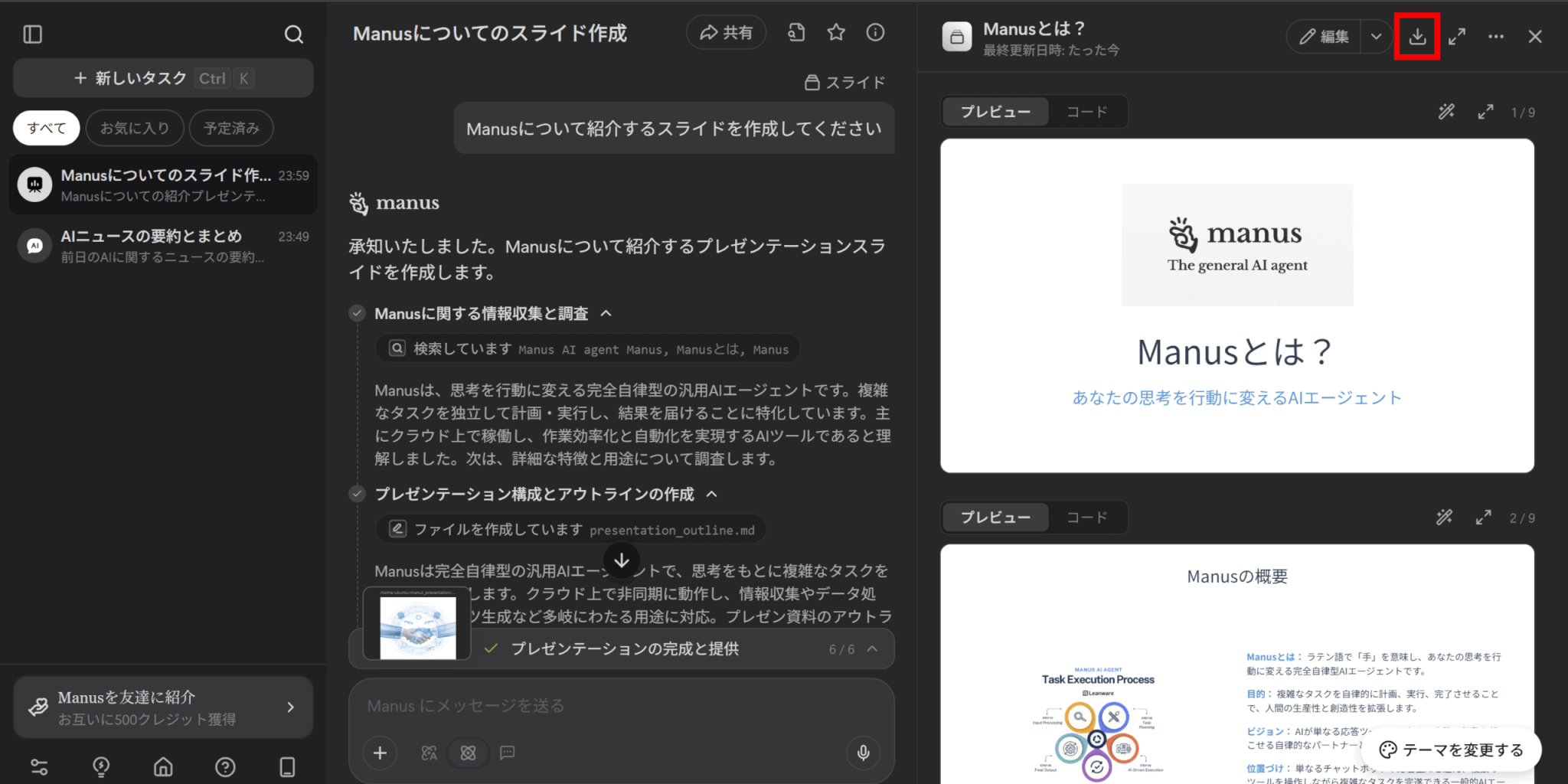1568x784 pixels.
Task: Select the 予定済み filter tab
Action: pyautogui.click(x=231, y=128)
